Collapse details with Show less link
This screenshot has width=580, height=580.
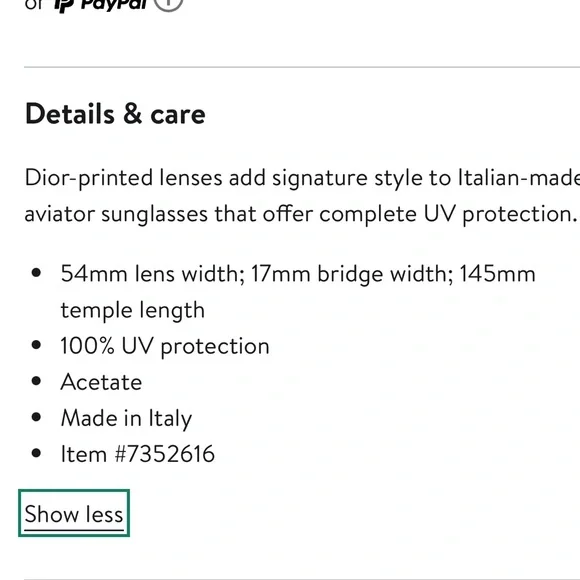coord(74,514)
